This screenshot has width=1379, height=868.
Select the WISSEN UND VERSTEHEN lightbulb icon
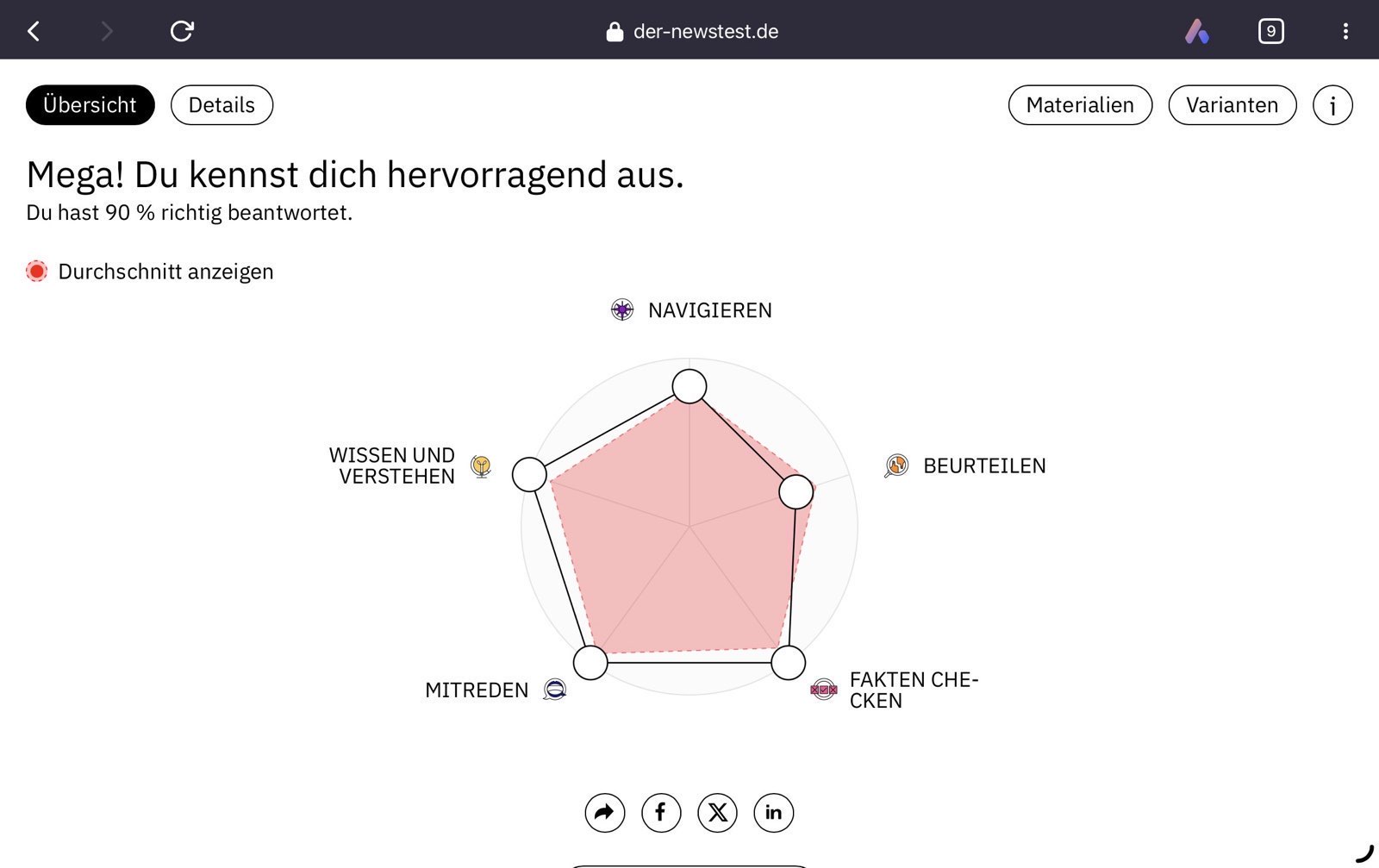click(x=480, y=466)
